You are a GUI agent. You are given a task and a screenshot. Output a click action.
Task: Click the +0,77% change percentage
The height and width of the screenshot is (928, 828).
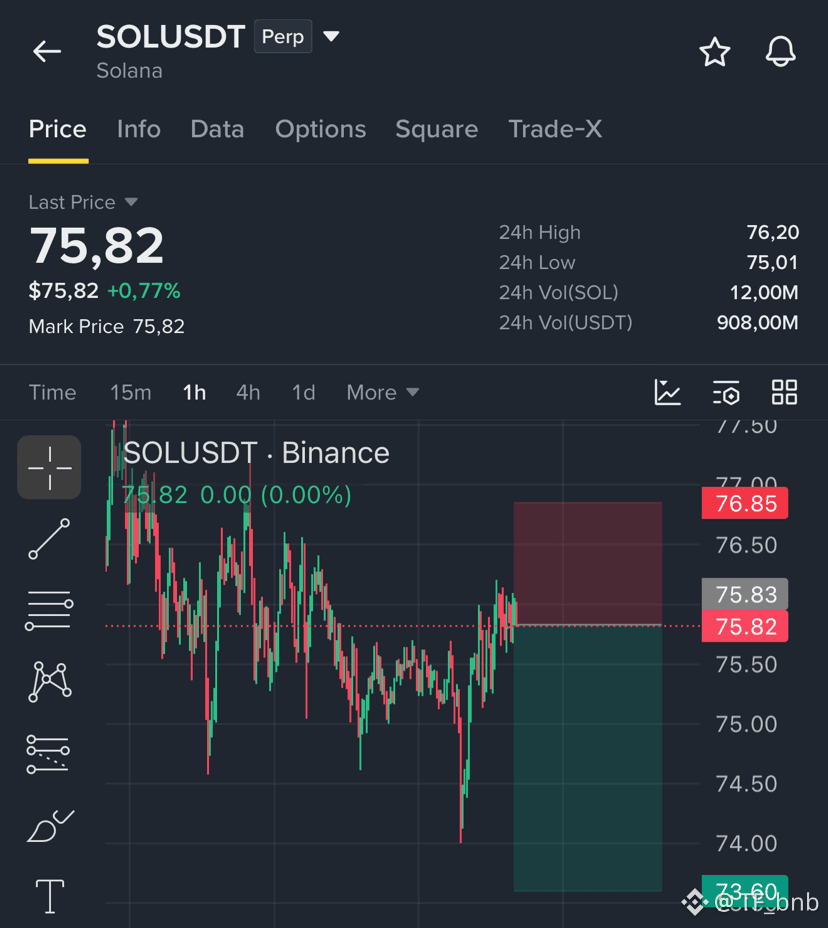(x=143, y=291)
